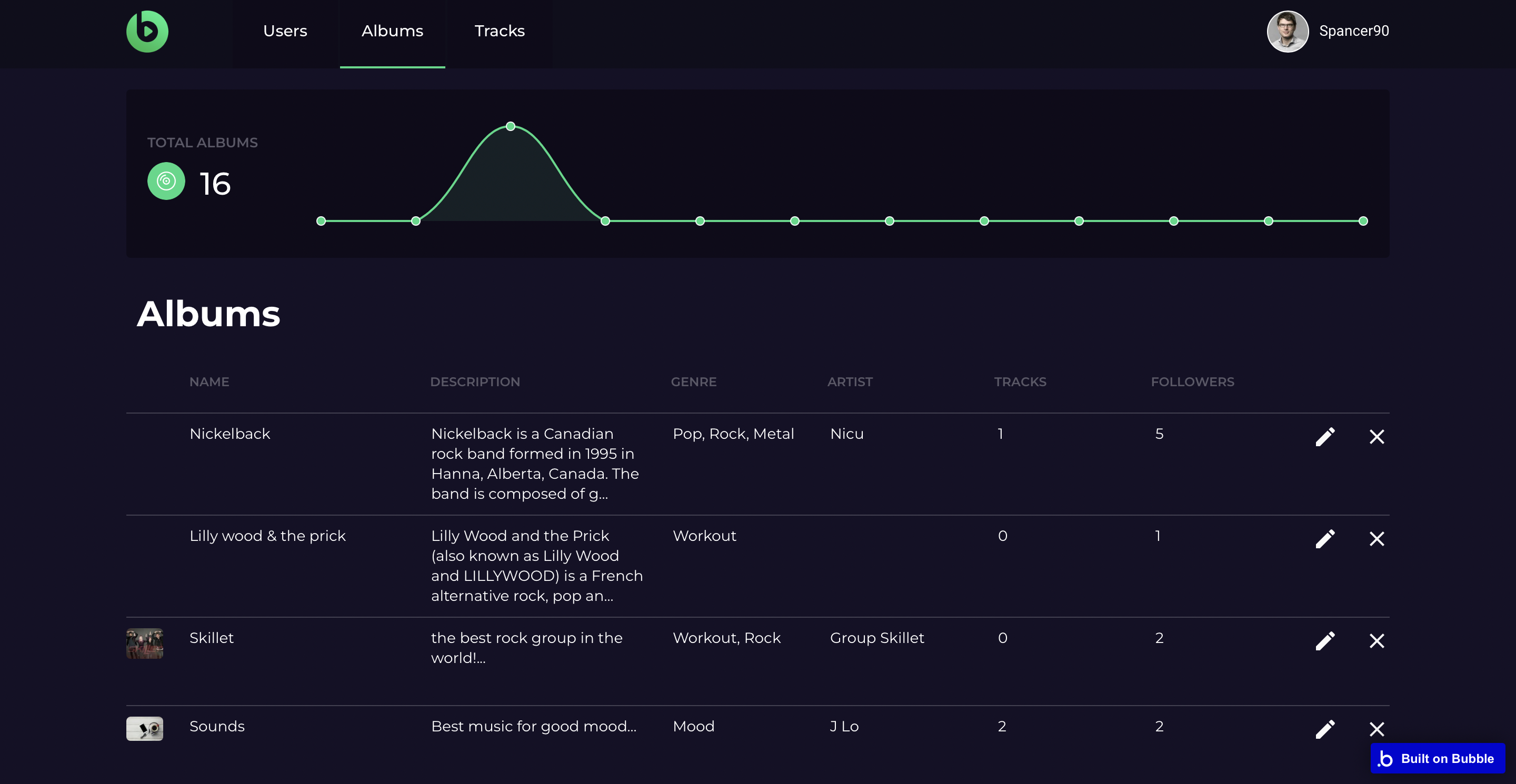The image size is (1516, 784).
Task: Open the Tracks tab
Action: coord(499,31)
